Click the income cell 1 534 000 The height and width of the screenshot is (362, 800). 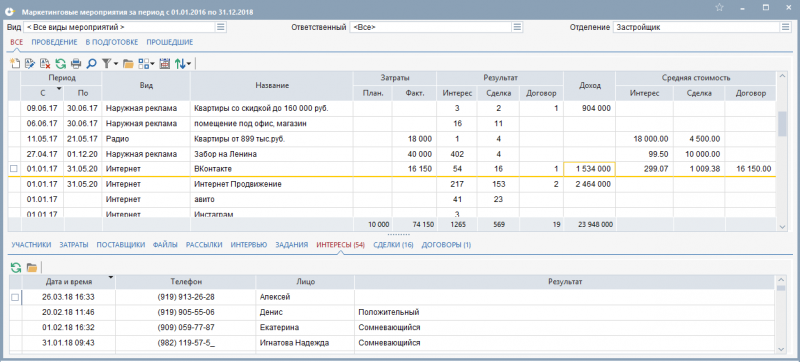click(x=590, y=169)
